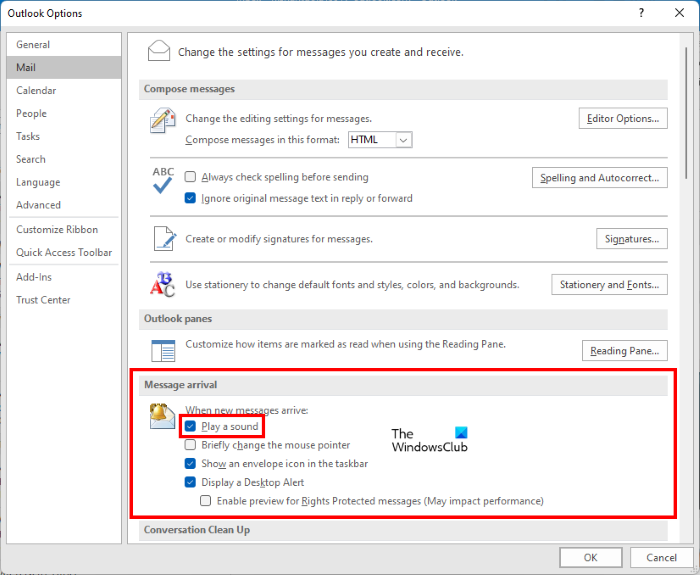Uncheck Play a sound checkbox
Screen dimensions: 700x575
[x=190, y=426]
